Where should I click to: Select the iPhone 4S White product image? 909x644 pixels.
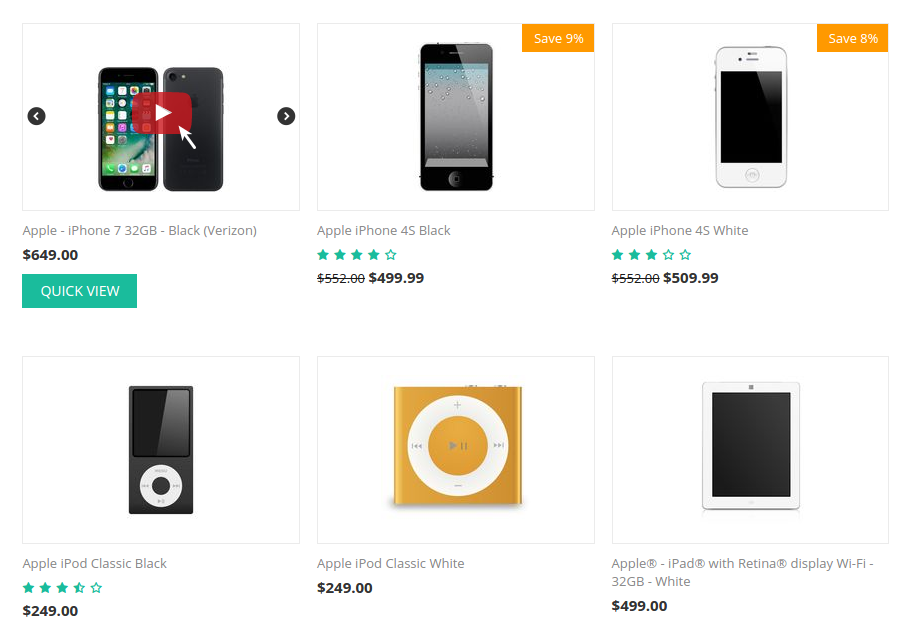751,117
